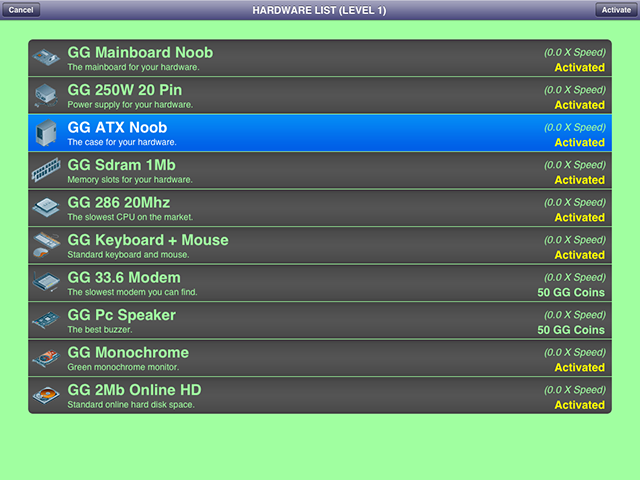Select the GG Monochrome graphics card icon
This screenshot has height=480, width=640.
pos(46,358)
